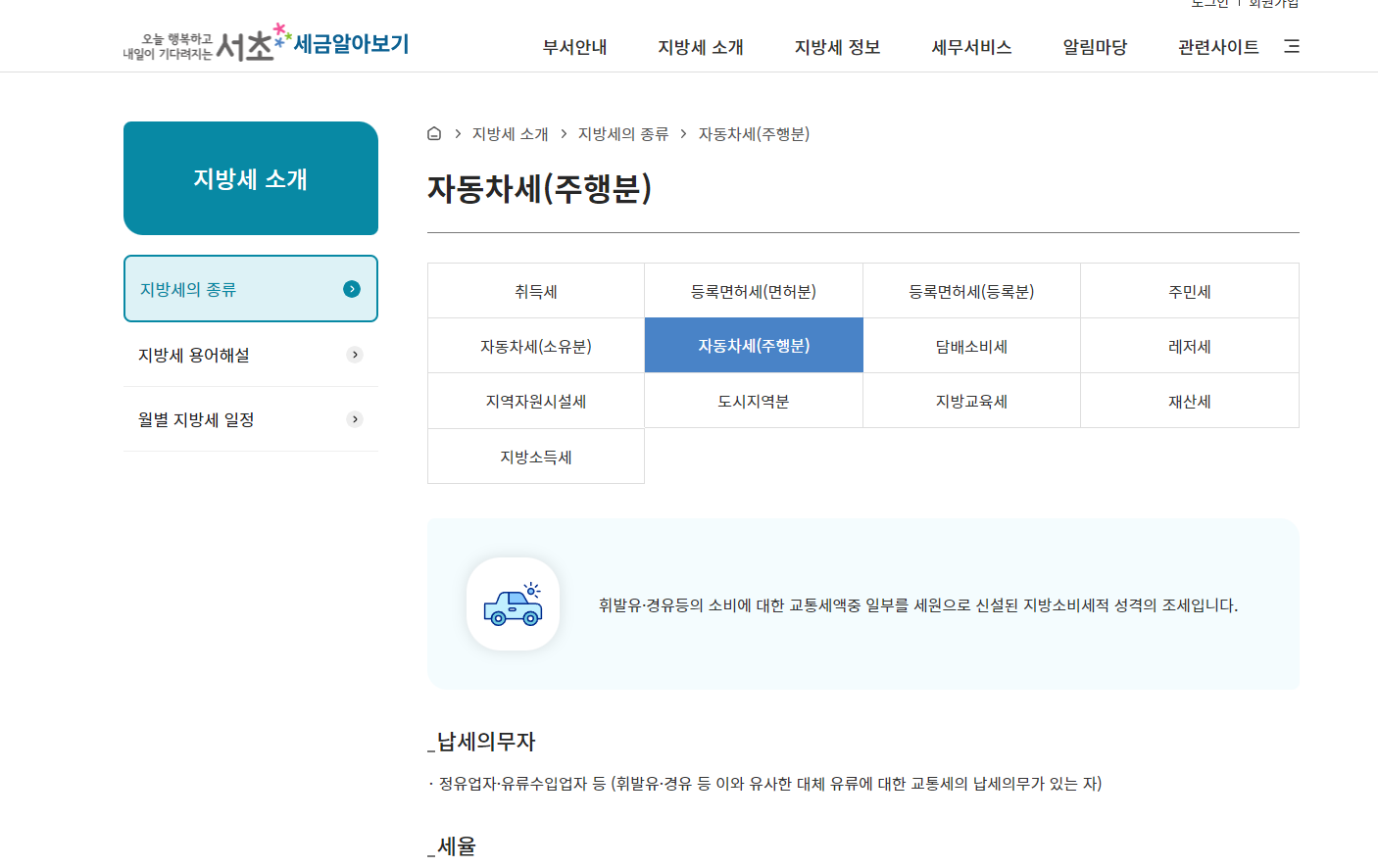Select the 도시지역분 tab

point(754,401)
